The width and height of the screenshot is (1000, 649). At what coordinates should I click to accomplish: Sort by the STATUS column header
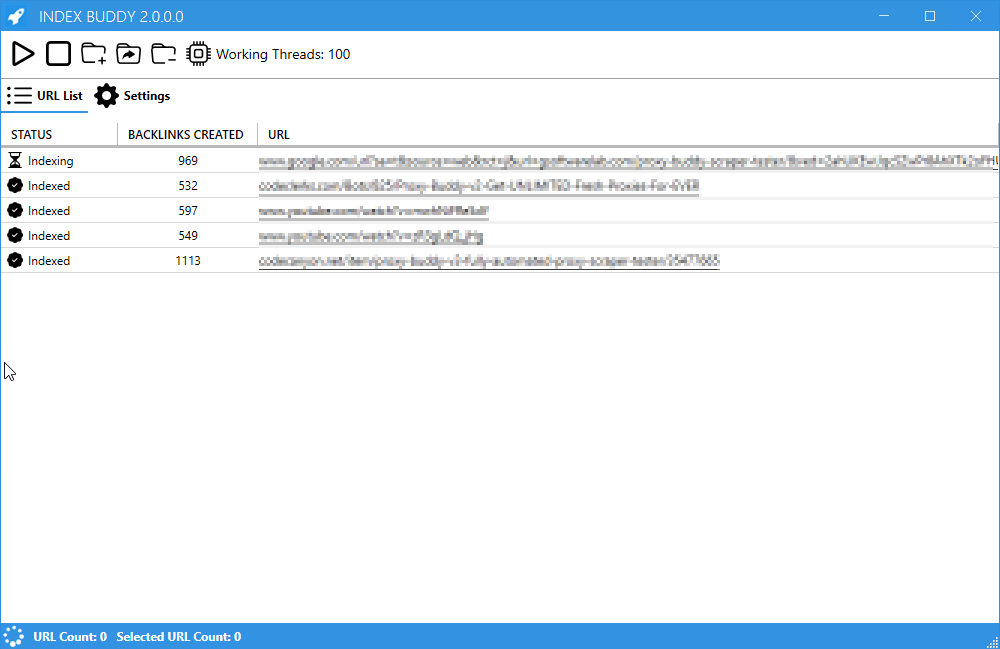(31, 135)
